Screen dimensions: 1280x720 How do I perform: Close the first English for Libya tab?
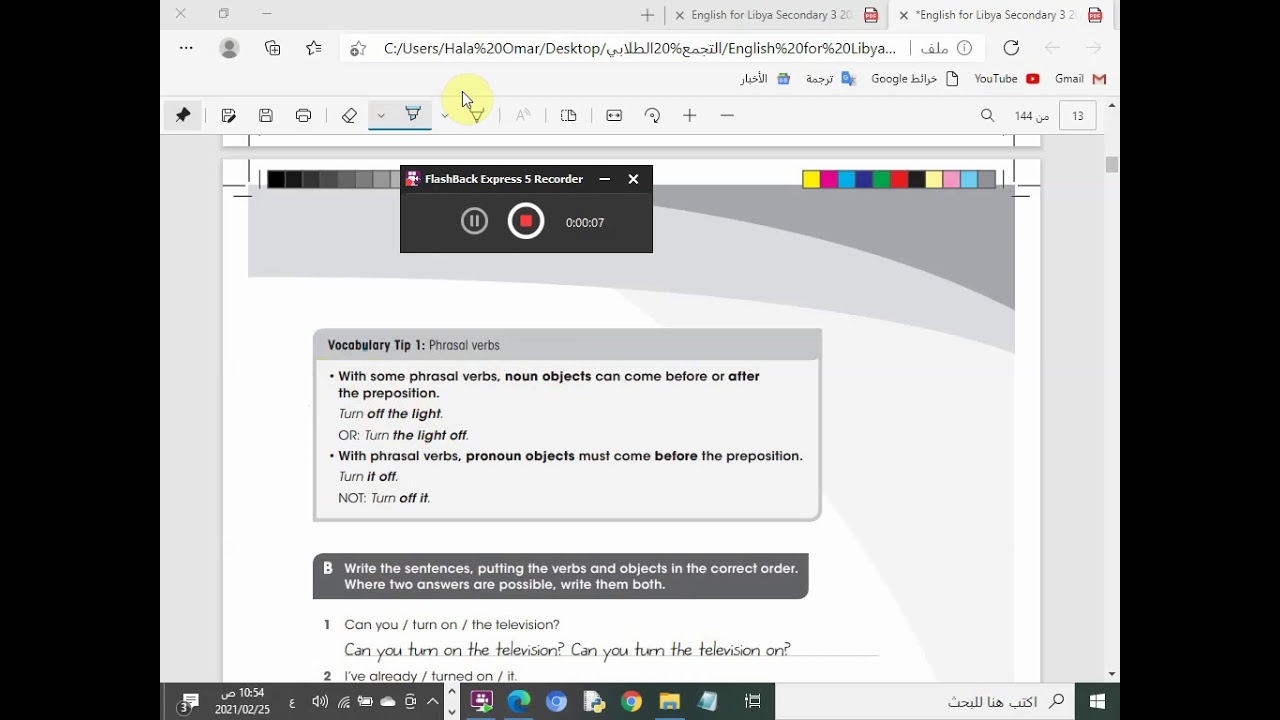click(x=680, y=15)
